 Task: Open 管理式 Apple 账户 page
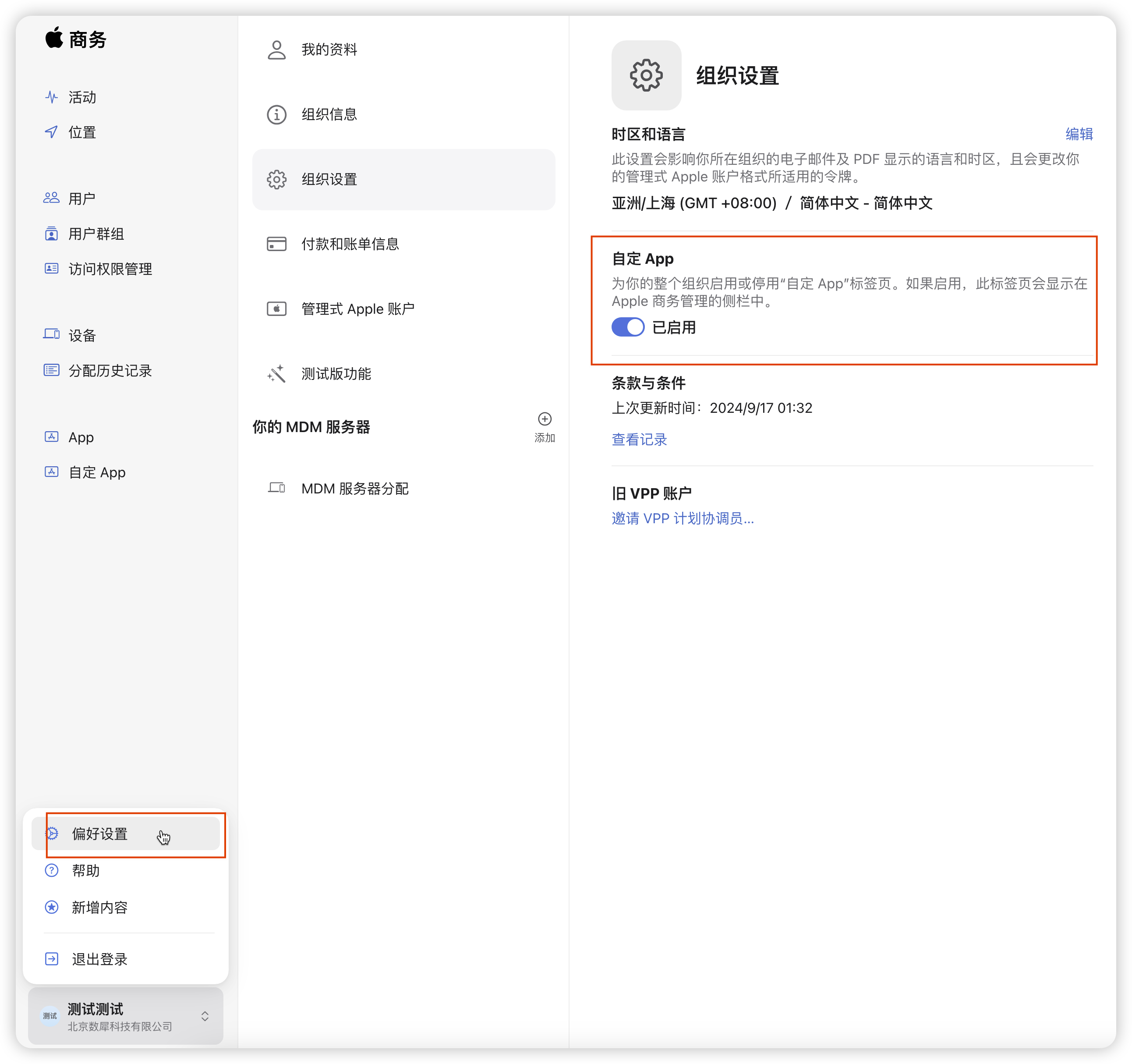pyautogui.click(x=404, y=309)
